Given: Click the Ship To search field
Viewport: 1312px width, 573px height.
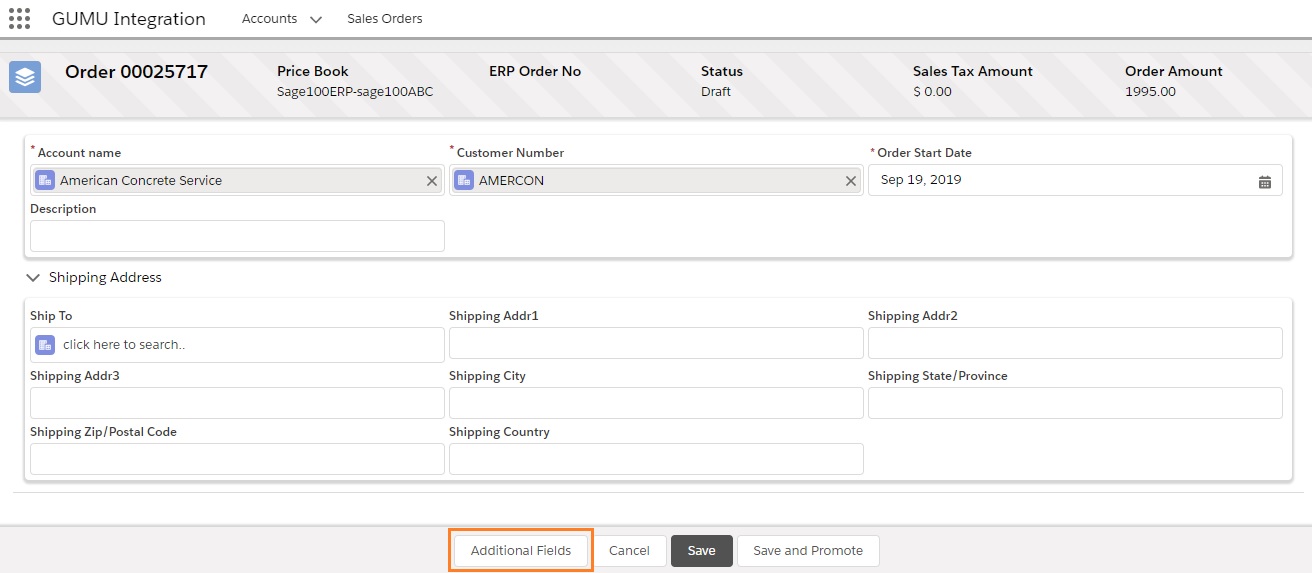Looking at the screenshot, I should pyautogui.click(x=237, y=344).
